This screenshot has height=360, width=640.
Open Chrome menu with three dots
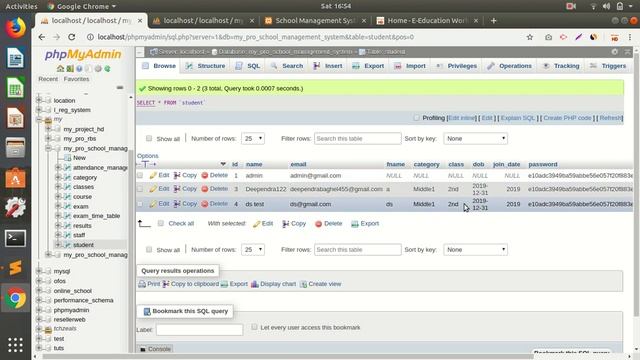click(630, 37)
